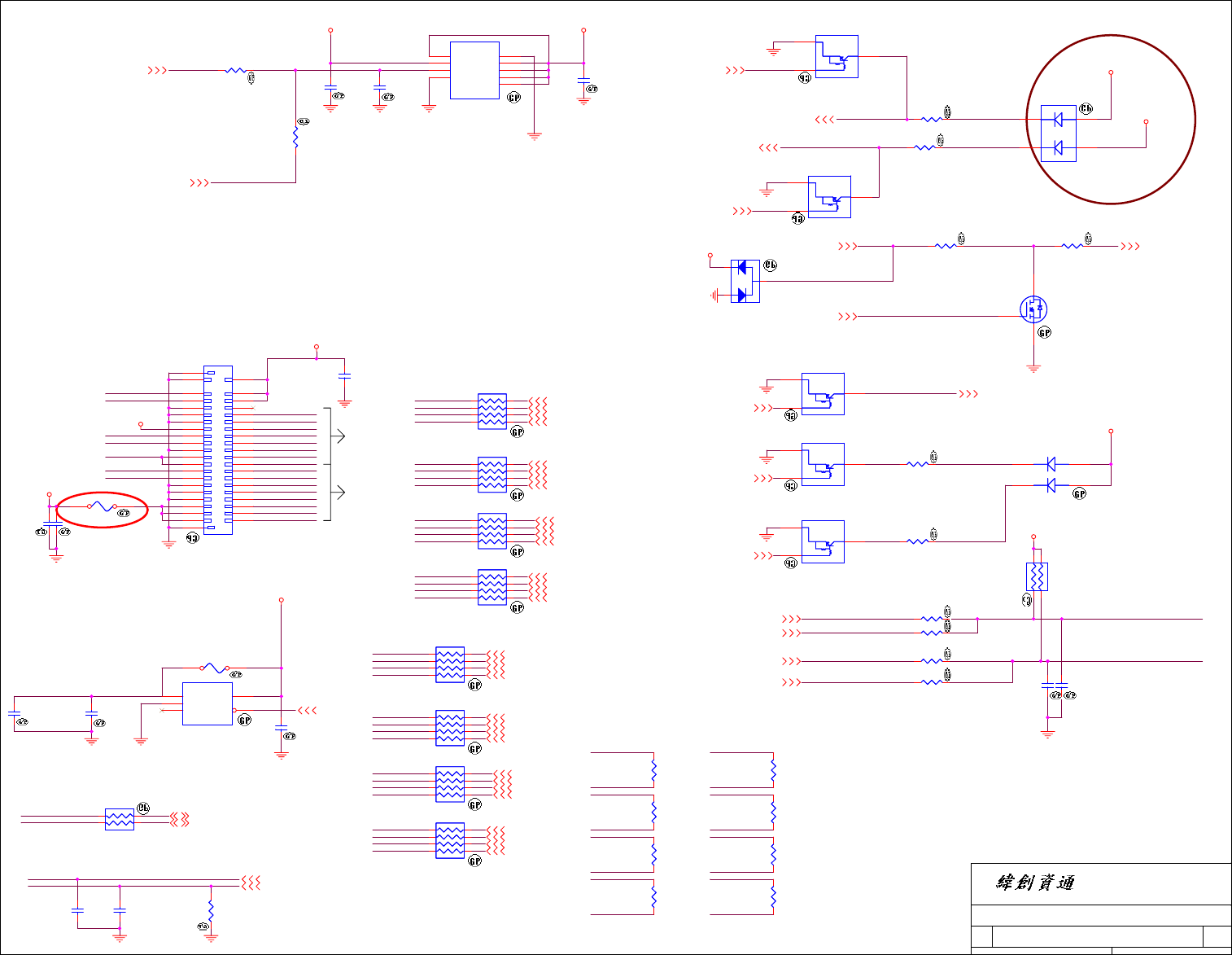Select the upper of the two single diodes
The image size is (1232, 955).
(x=1051, y=464)
